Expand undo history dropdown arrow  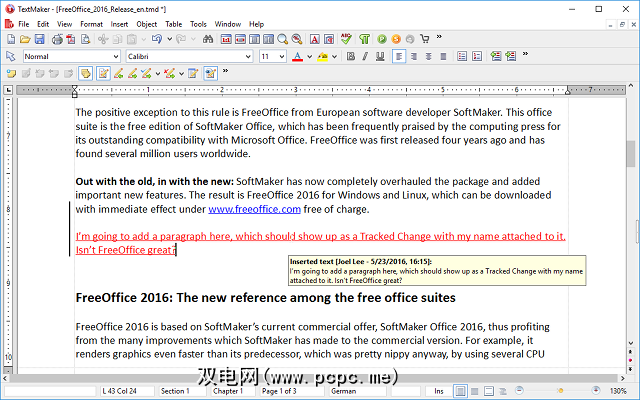169,39
